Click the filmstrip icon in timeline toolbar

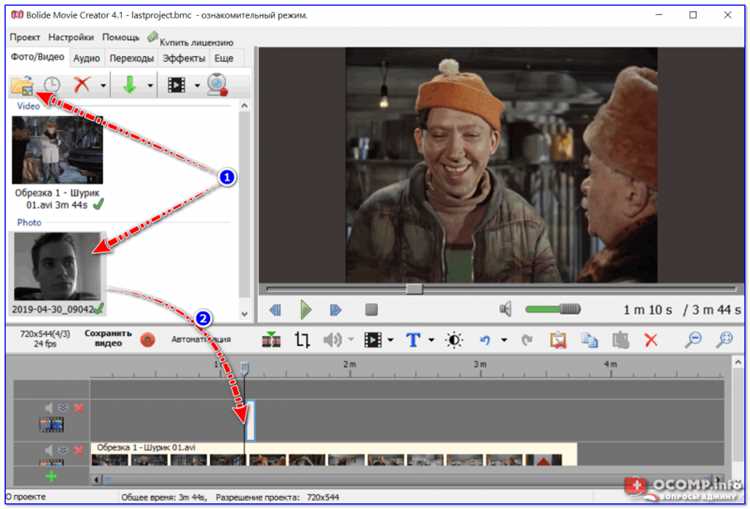click(x=373, y=340)
